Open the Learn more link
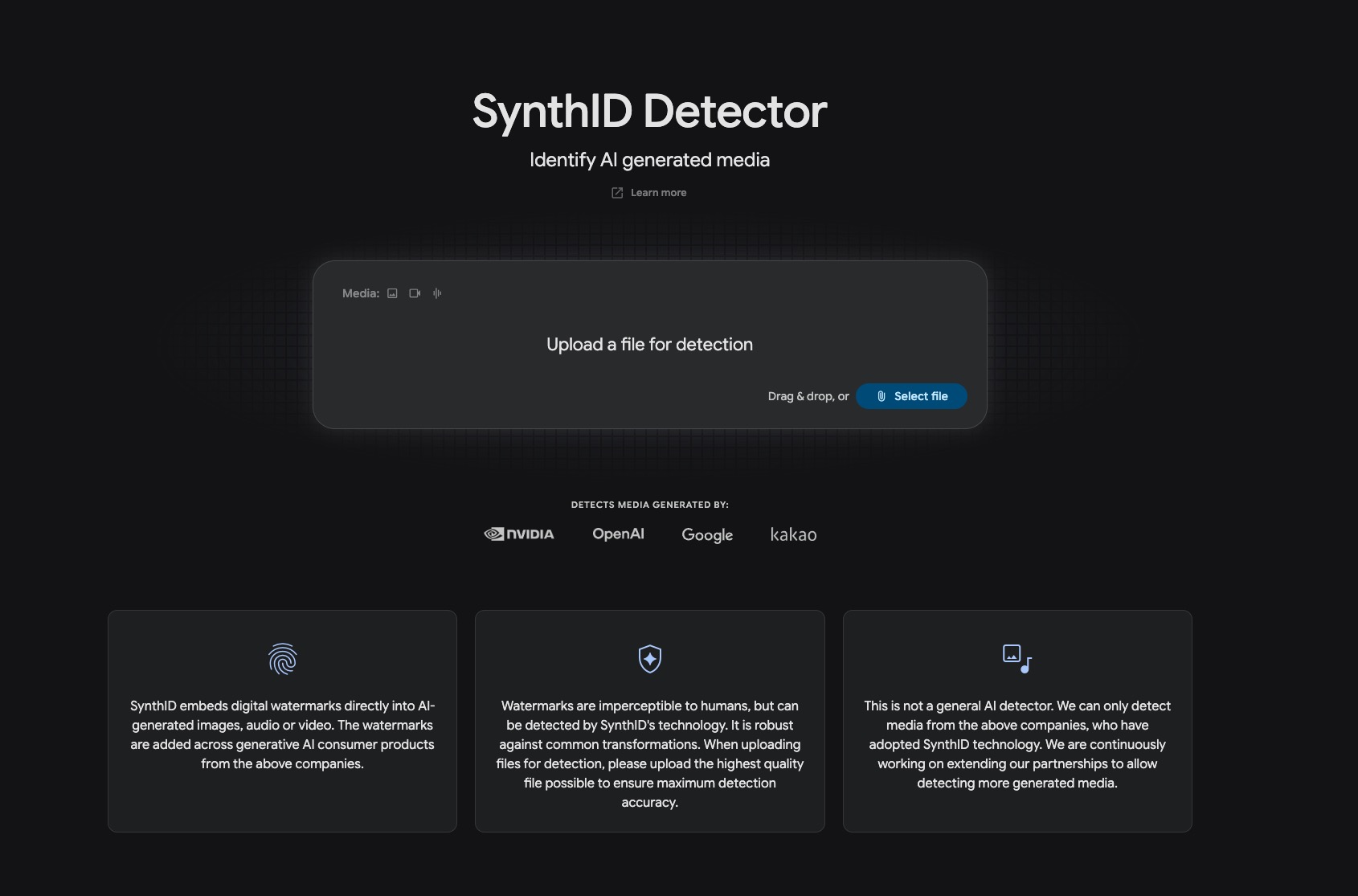This screenshot has height=896, width=1358. [x=649, y=193]
